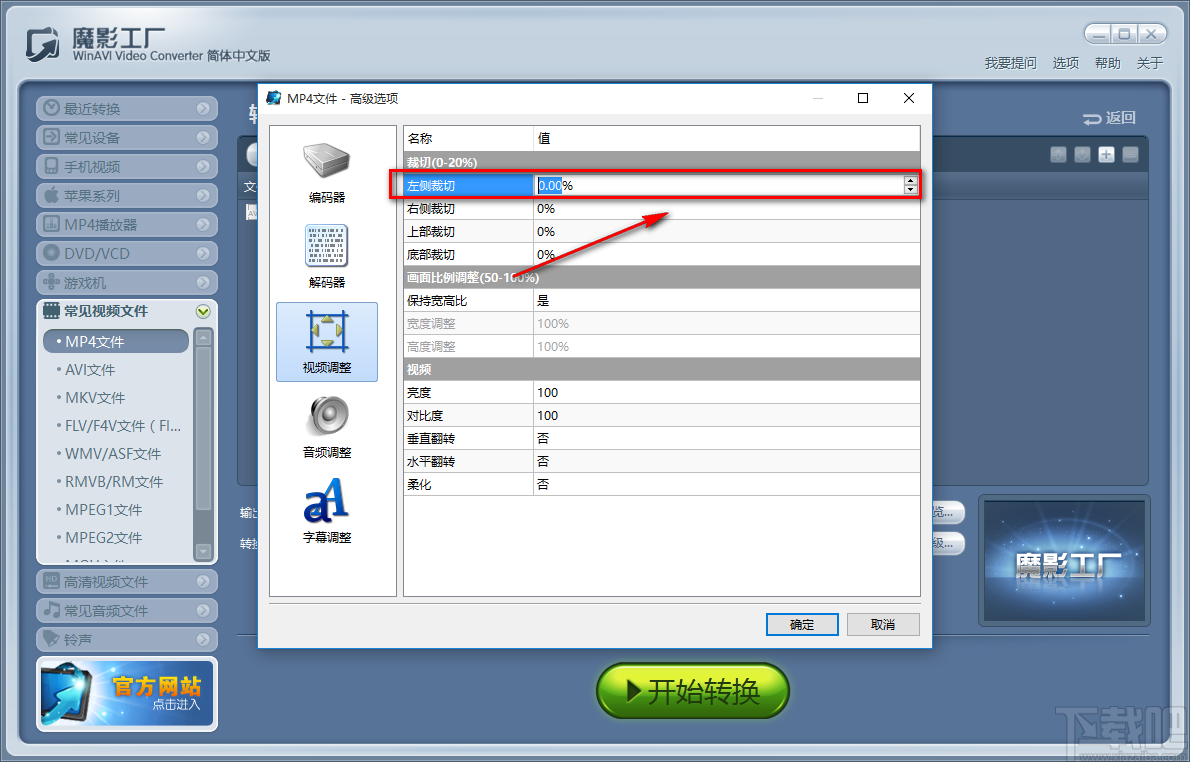Click the 水平翻转 value 否
This screenshot has height=762, width=1190.
(x=726, y=461)
